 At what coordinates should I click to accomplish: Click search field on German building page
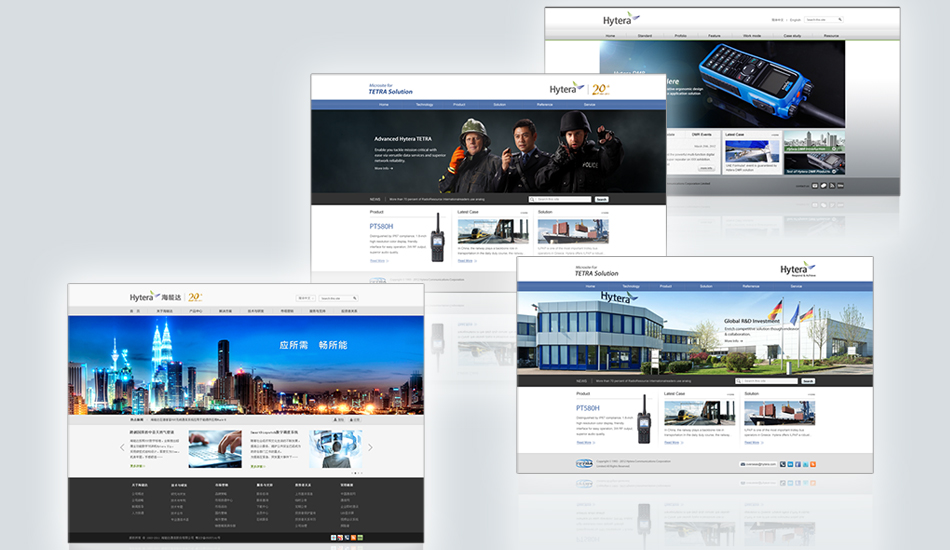click(x=767, y=381)
